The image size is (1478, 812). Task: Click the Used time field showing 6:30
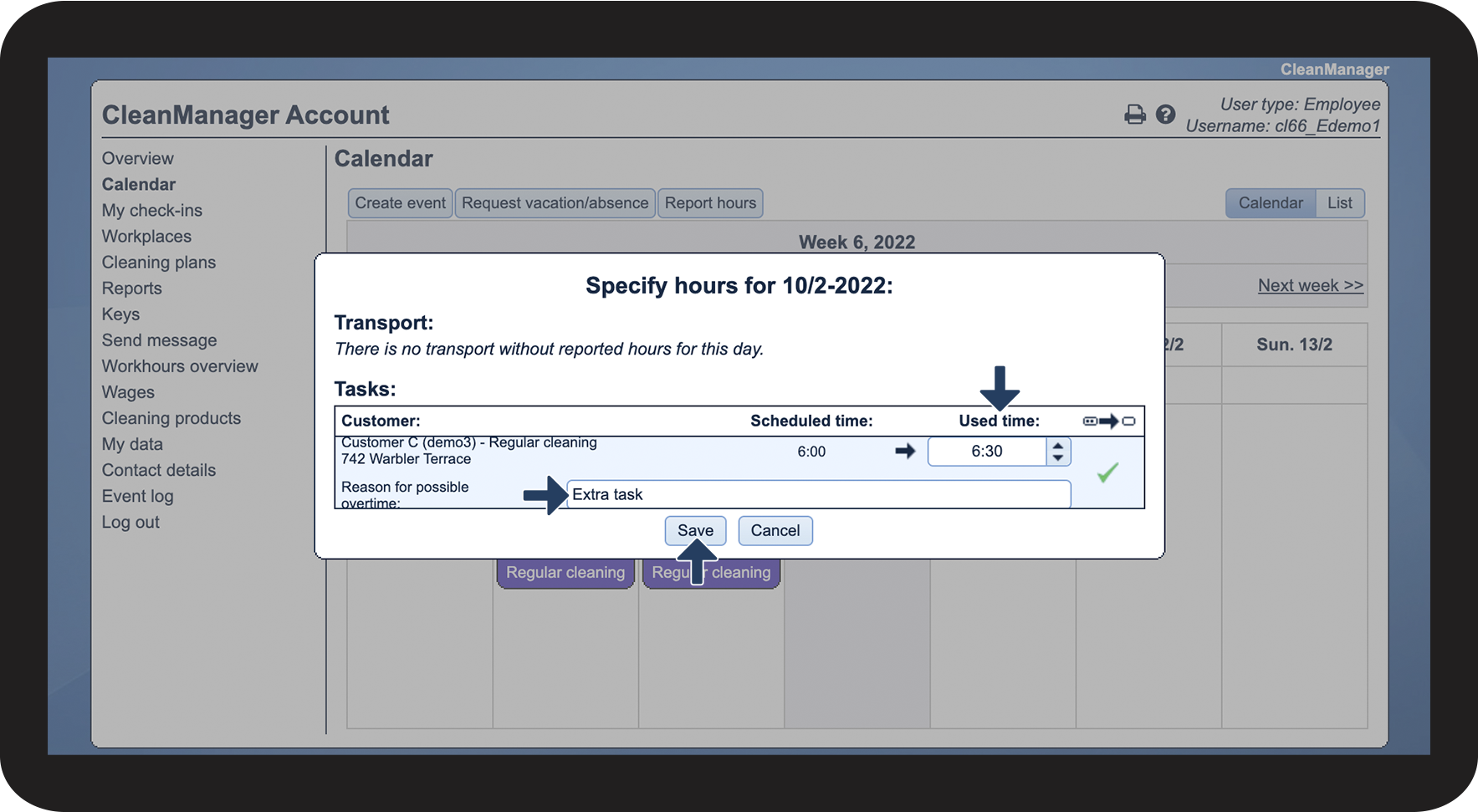(987, 452)
